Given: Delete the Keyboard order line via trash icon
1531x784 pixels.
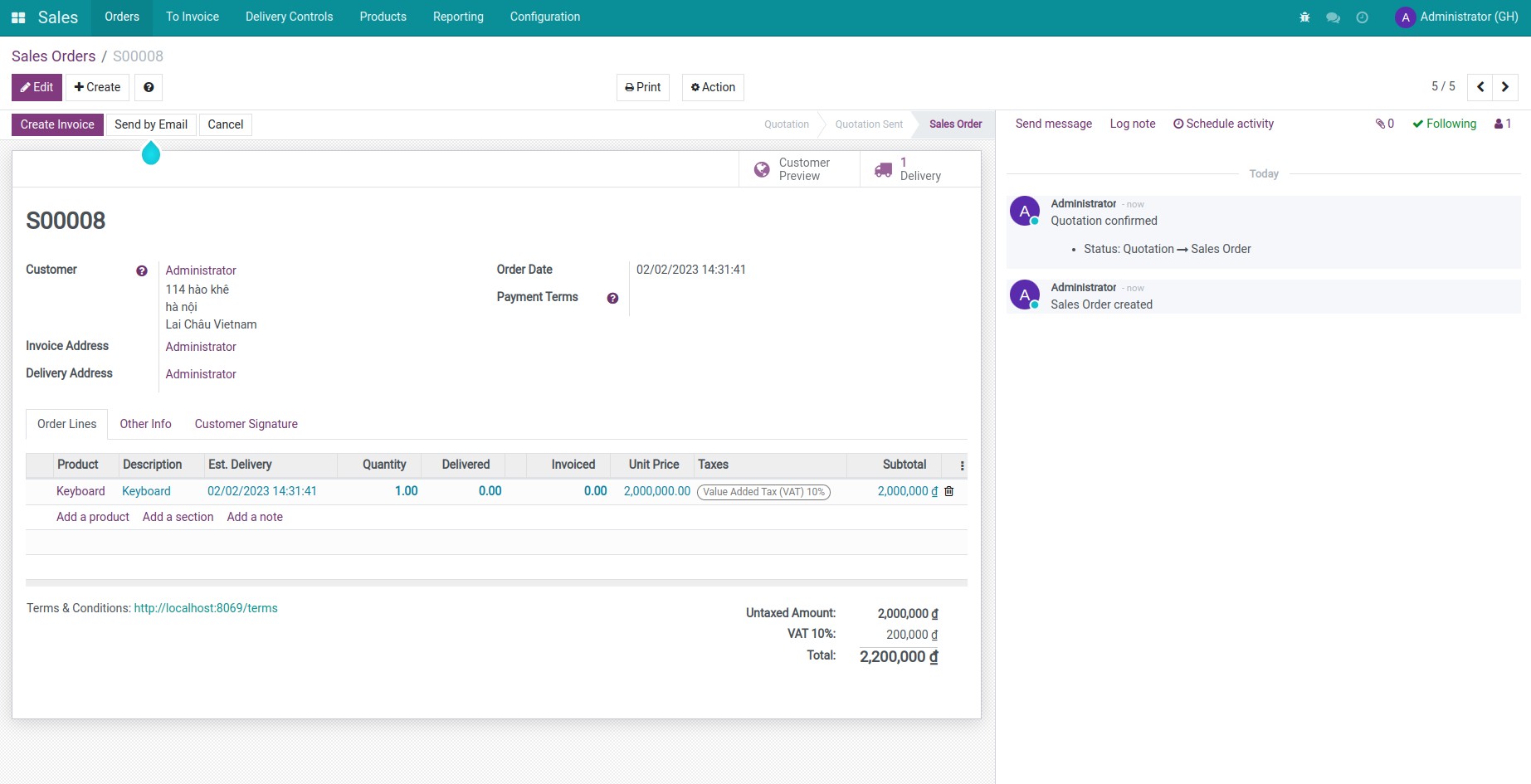Looking at the screenshot, I should pyautogui.click(x=948, y=491).
